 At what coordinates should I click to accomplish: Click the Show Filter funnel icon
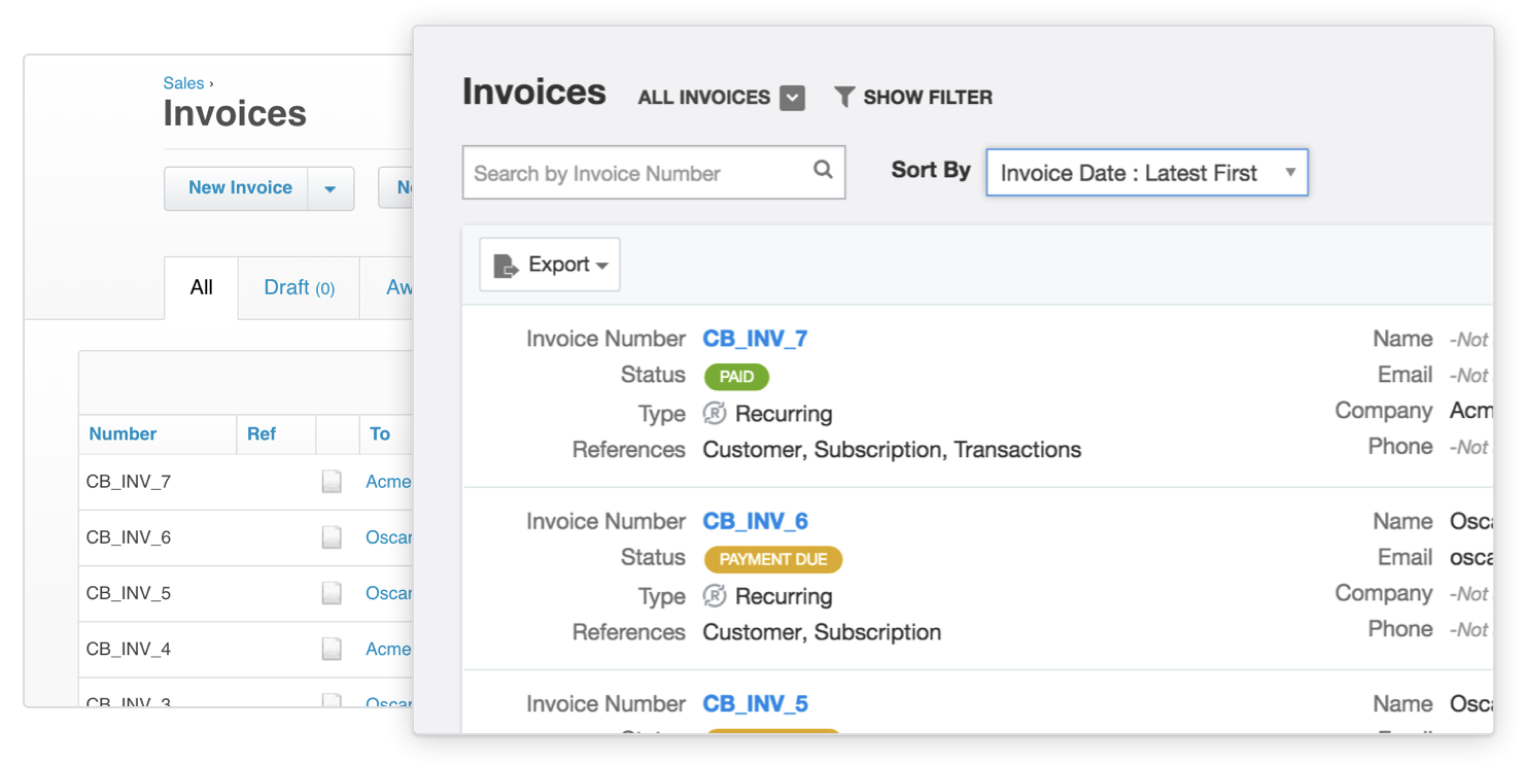(846, 97)
